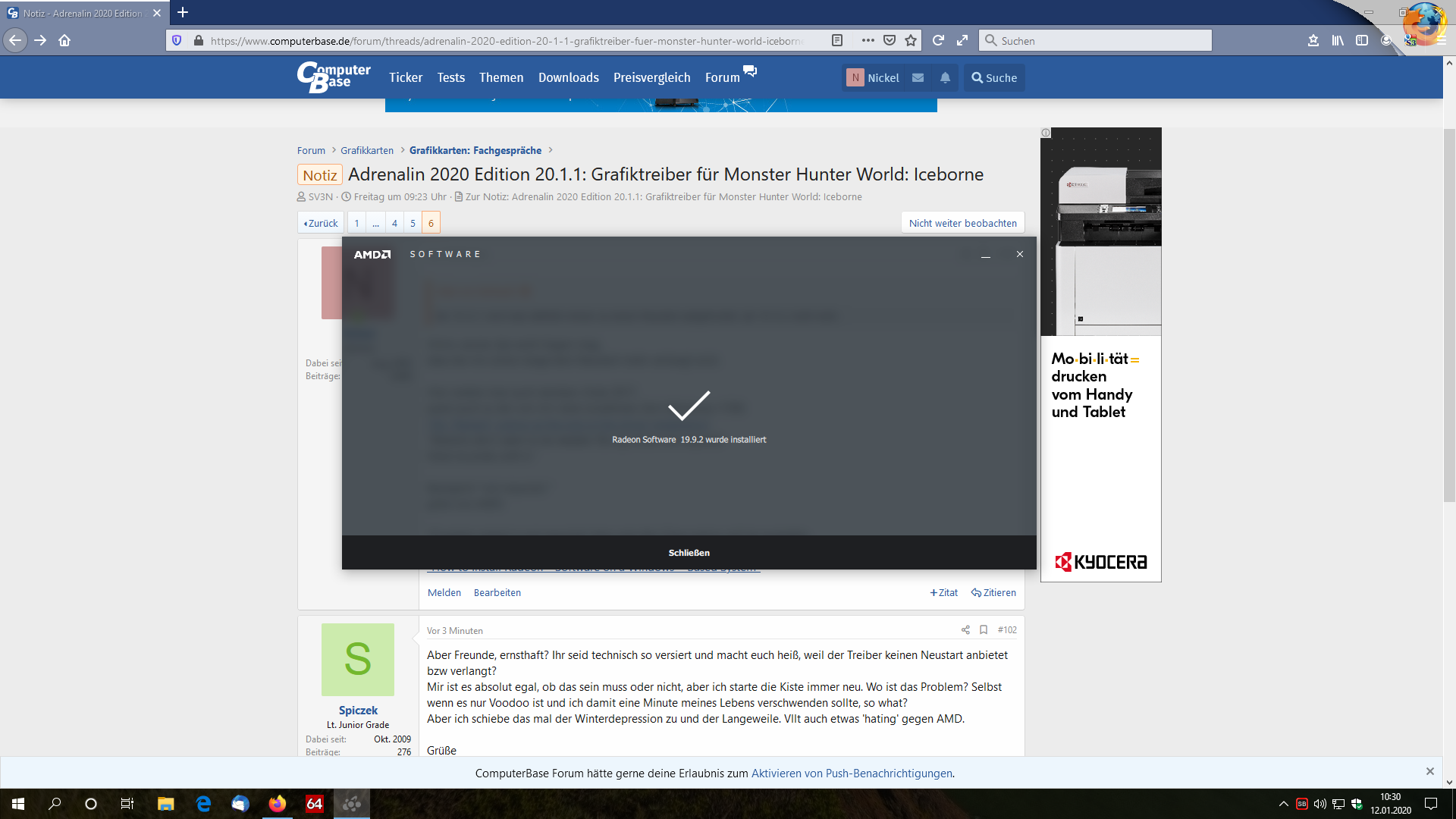Open the Forum navigation item
The image size is (1456, 819).
723,78
